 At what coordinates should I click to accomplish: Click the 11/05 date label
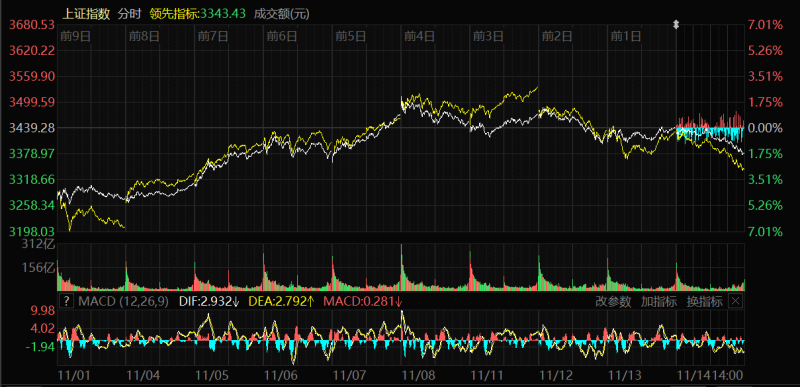[x=212, y=376]
